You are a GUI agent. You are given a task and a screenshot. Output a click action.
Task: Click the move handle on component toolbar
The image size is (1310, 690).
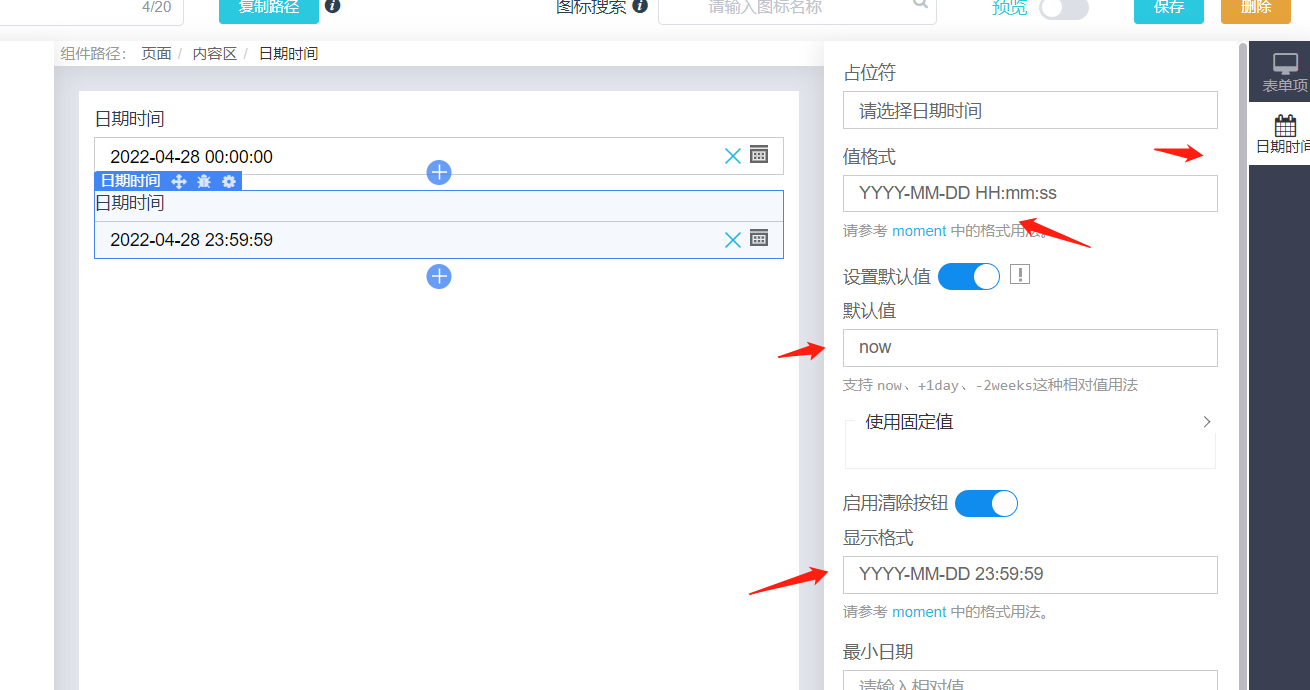pyautogui.click(x=179, y=181)
